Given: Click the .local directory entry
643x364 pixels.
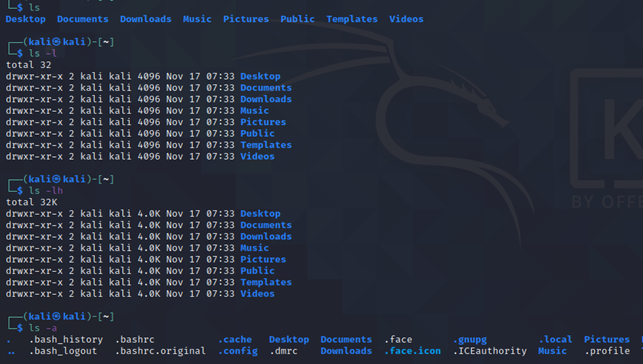Looking at the screenshot, I should click(555, 339).
